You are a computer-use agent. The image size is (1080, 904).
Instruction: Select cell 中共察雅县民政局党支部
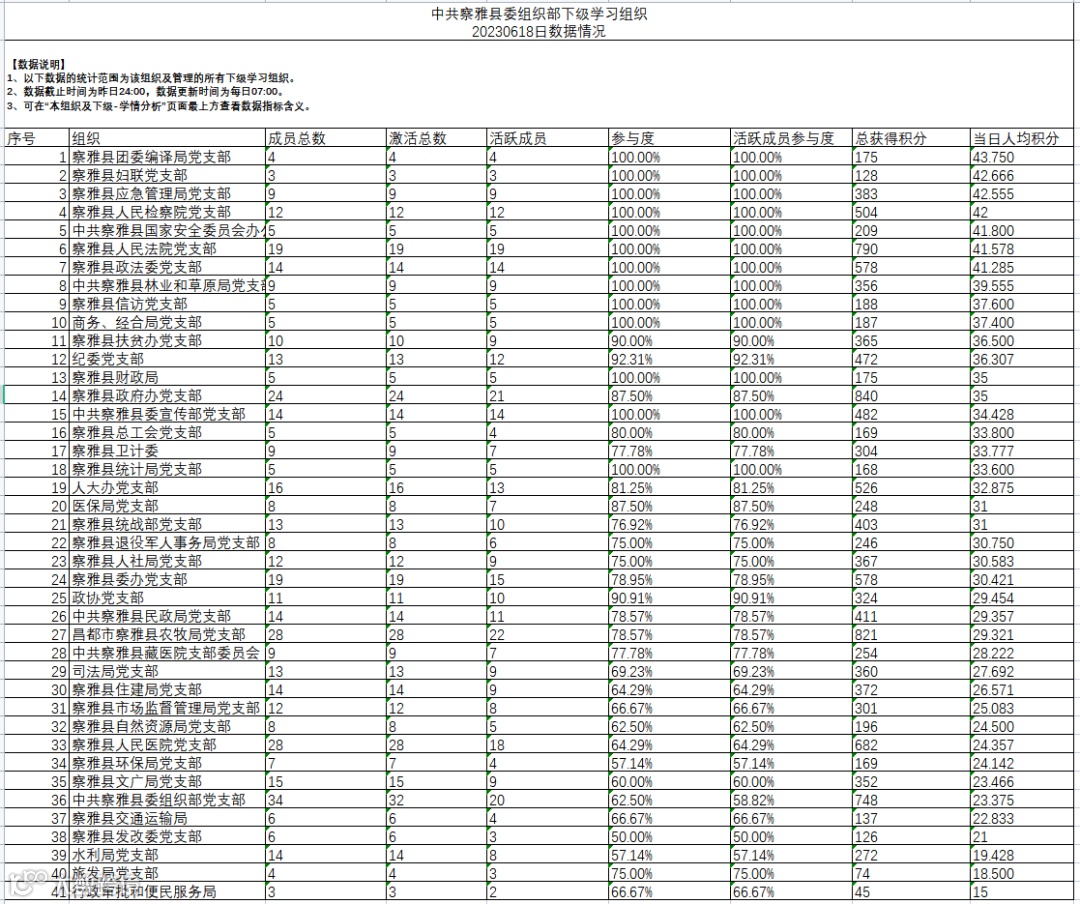click(x=167, y=616)
